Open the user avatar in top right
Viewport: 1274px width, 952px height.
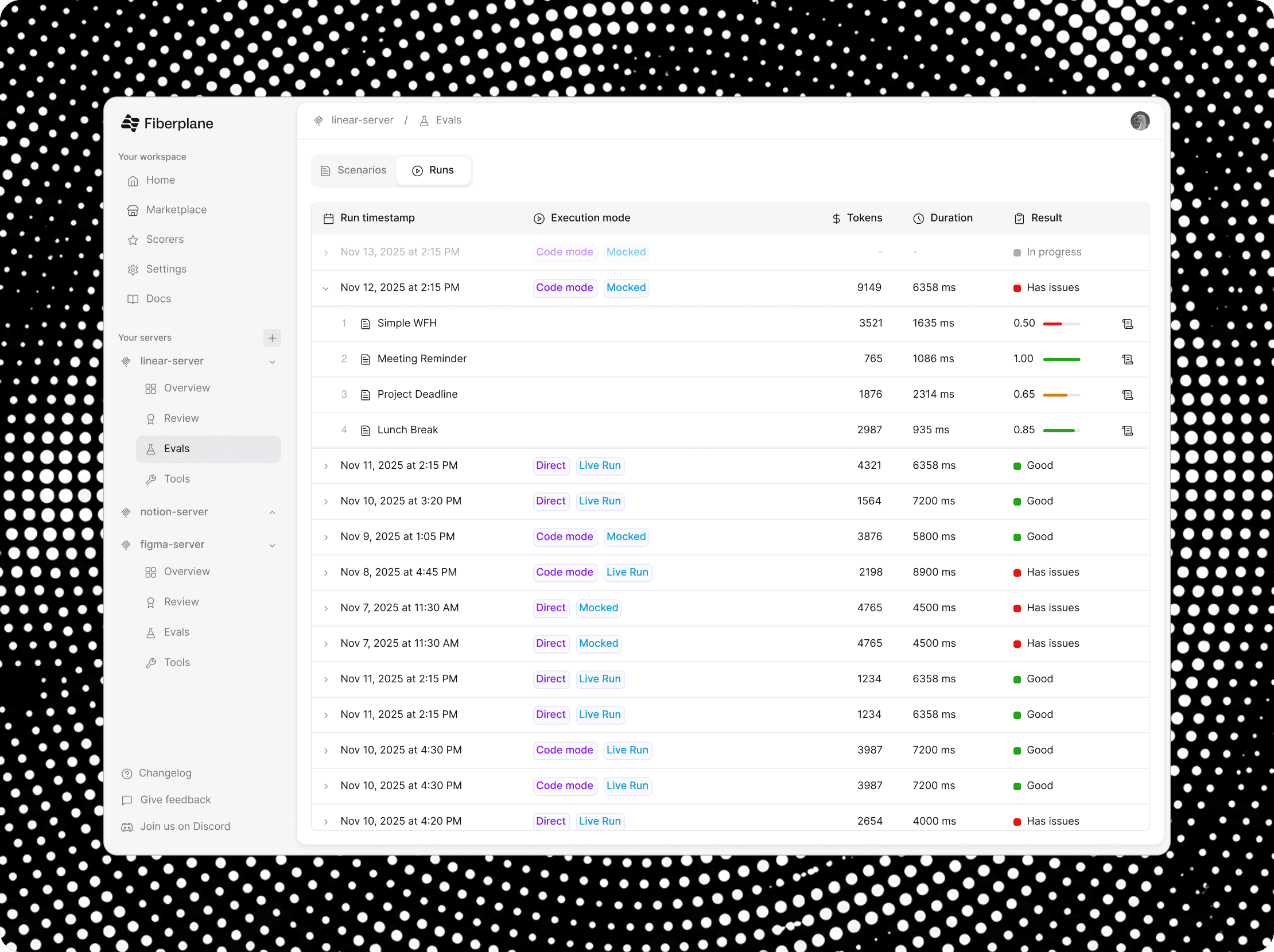tap(1139, 121)
